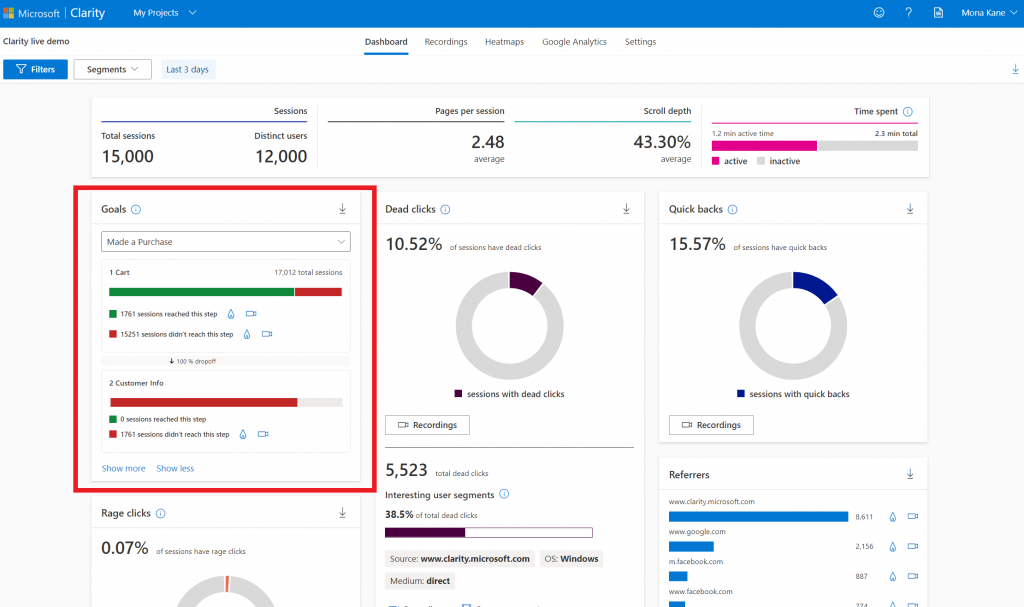Viewport: 1024px width, 607px height.
Task: Click the feedback smiley icon in header
Action: [879, 13]
